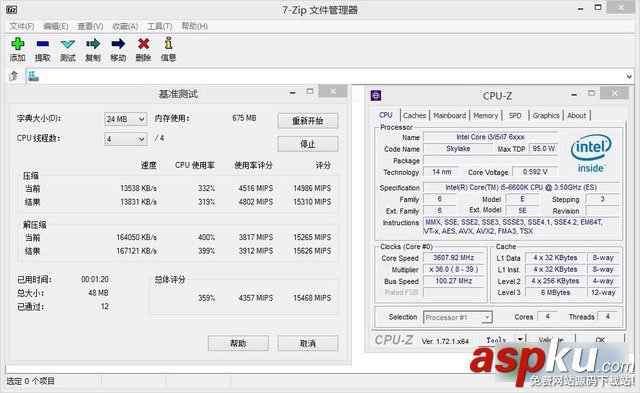The height and width of the screenshot is (393, 640).
Task: Open the 文件(F) menu
Action: point(22,26)
